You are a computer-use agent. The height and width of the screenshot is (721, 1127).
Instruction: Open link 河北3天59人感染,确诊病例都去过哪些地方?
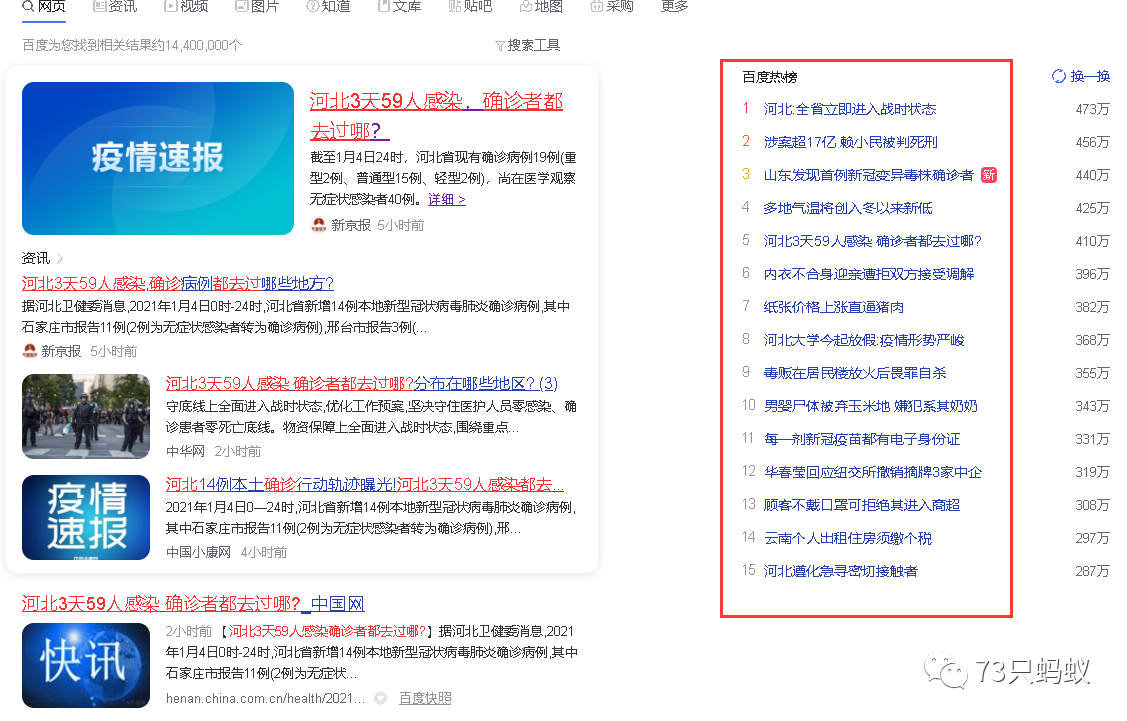(178, 283)
